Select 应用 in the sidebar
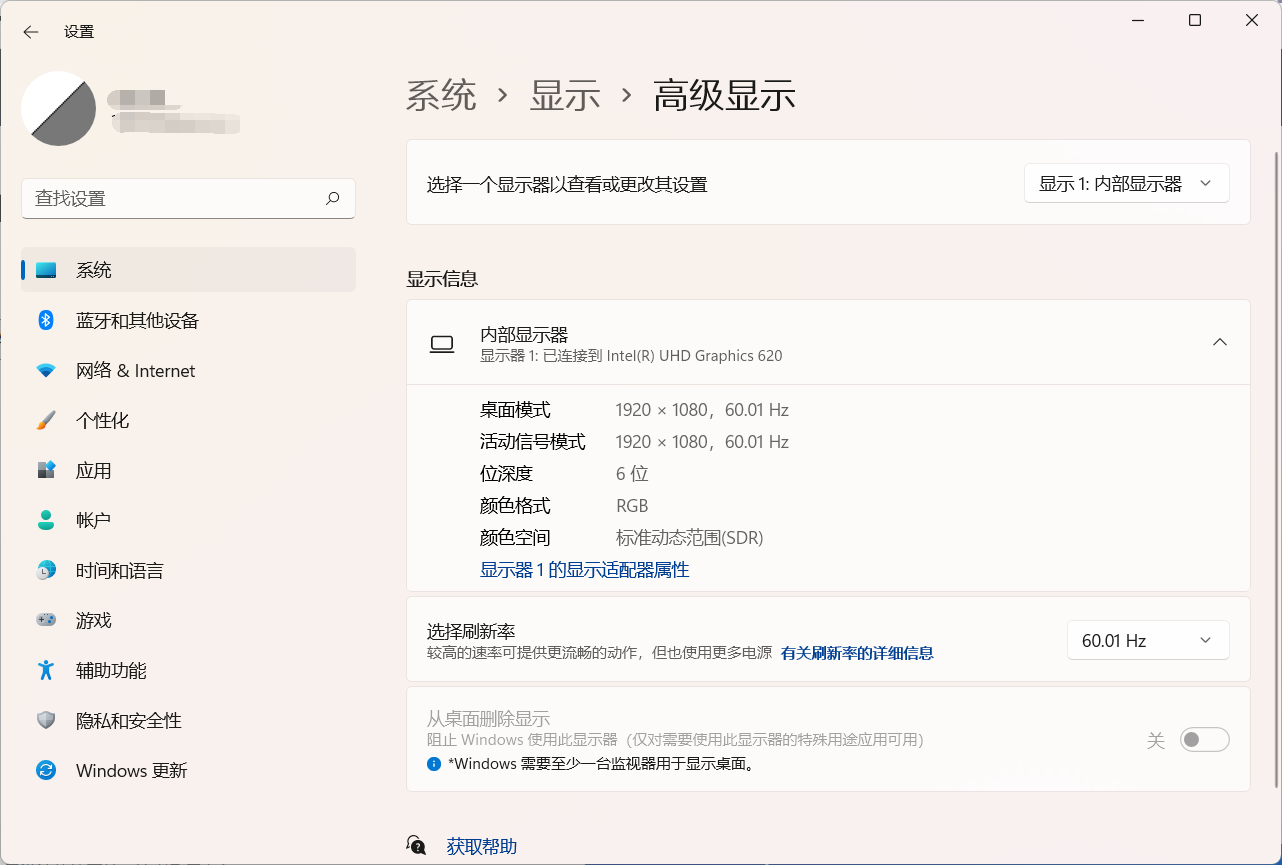1282x865 pixels. [x=188, y=470]
